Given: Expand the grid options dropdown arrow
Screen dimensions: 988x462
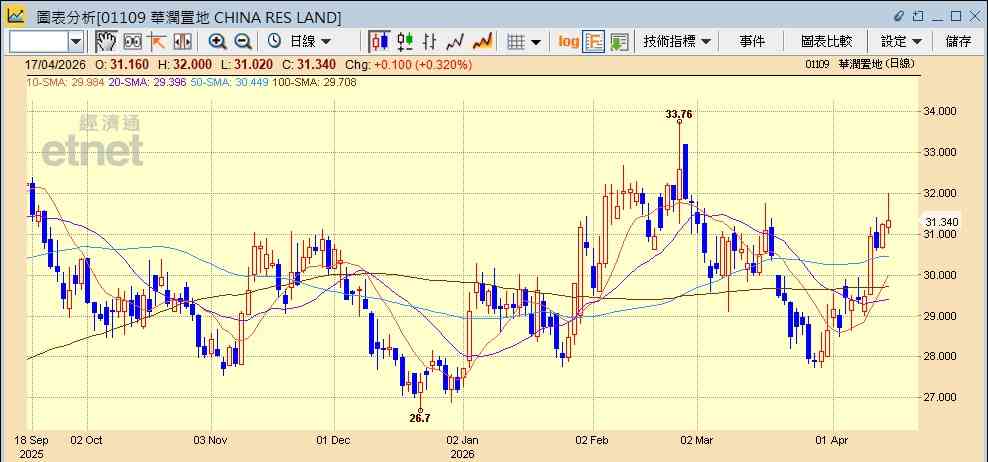Looking at the screenshot, I should coord(536,42).
